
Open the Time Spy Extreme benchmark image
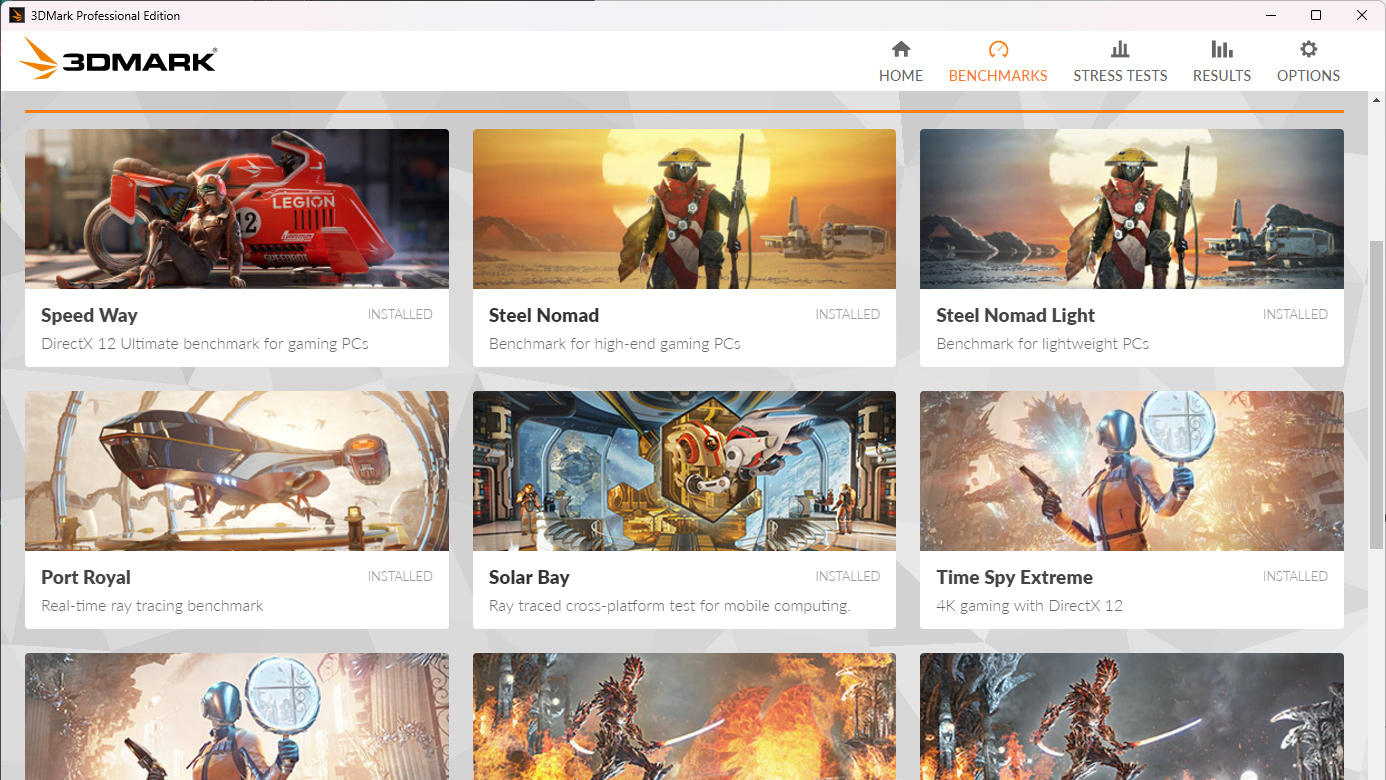point(1132,471)
